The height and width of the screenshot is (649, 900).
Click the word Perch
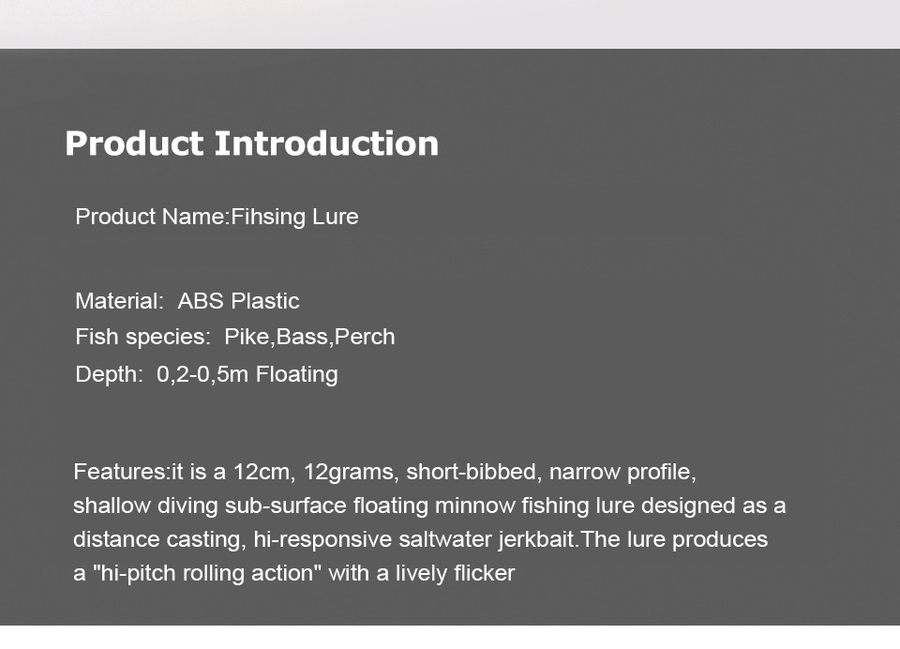tap(365, 337)
